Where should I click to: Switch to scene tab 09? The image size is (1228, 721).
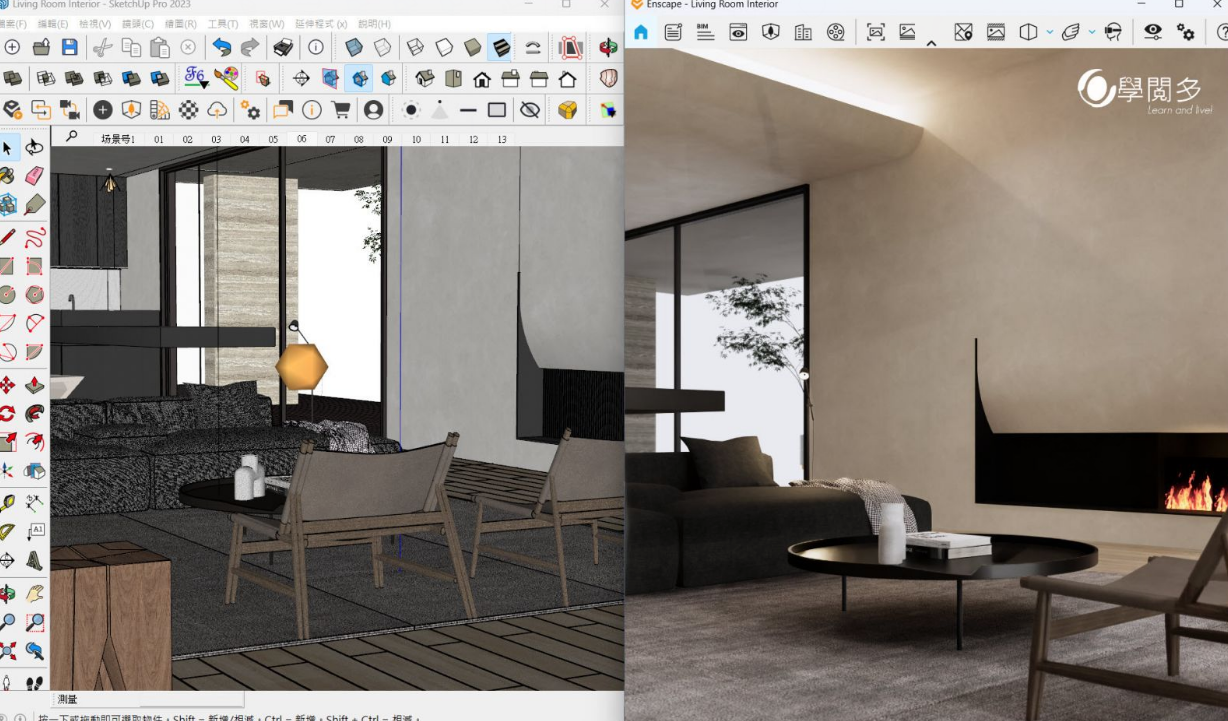pyautogui.click(x=387, y=139)
